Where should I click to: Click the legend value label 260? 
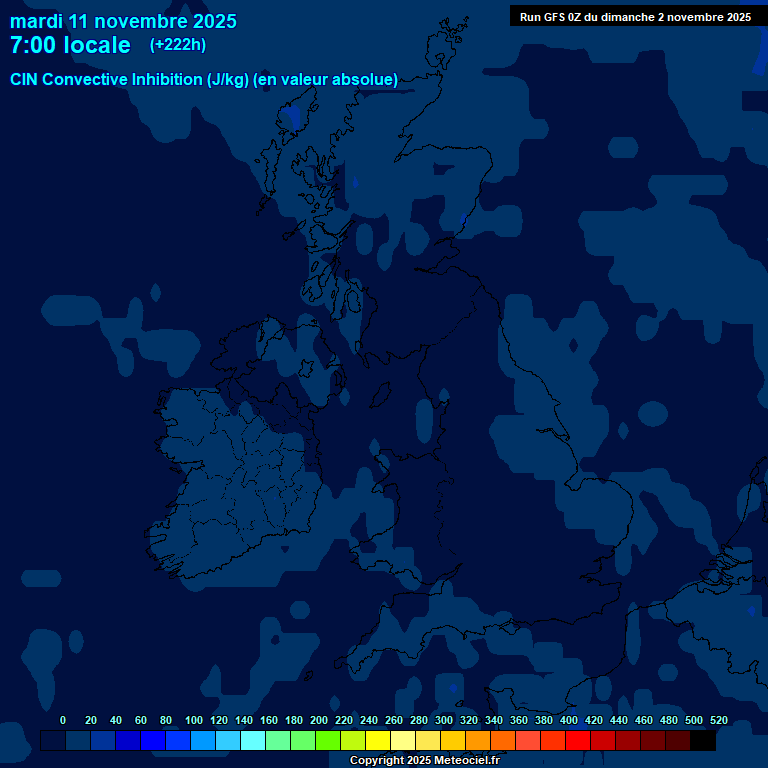tap(394, 720)
